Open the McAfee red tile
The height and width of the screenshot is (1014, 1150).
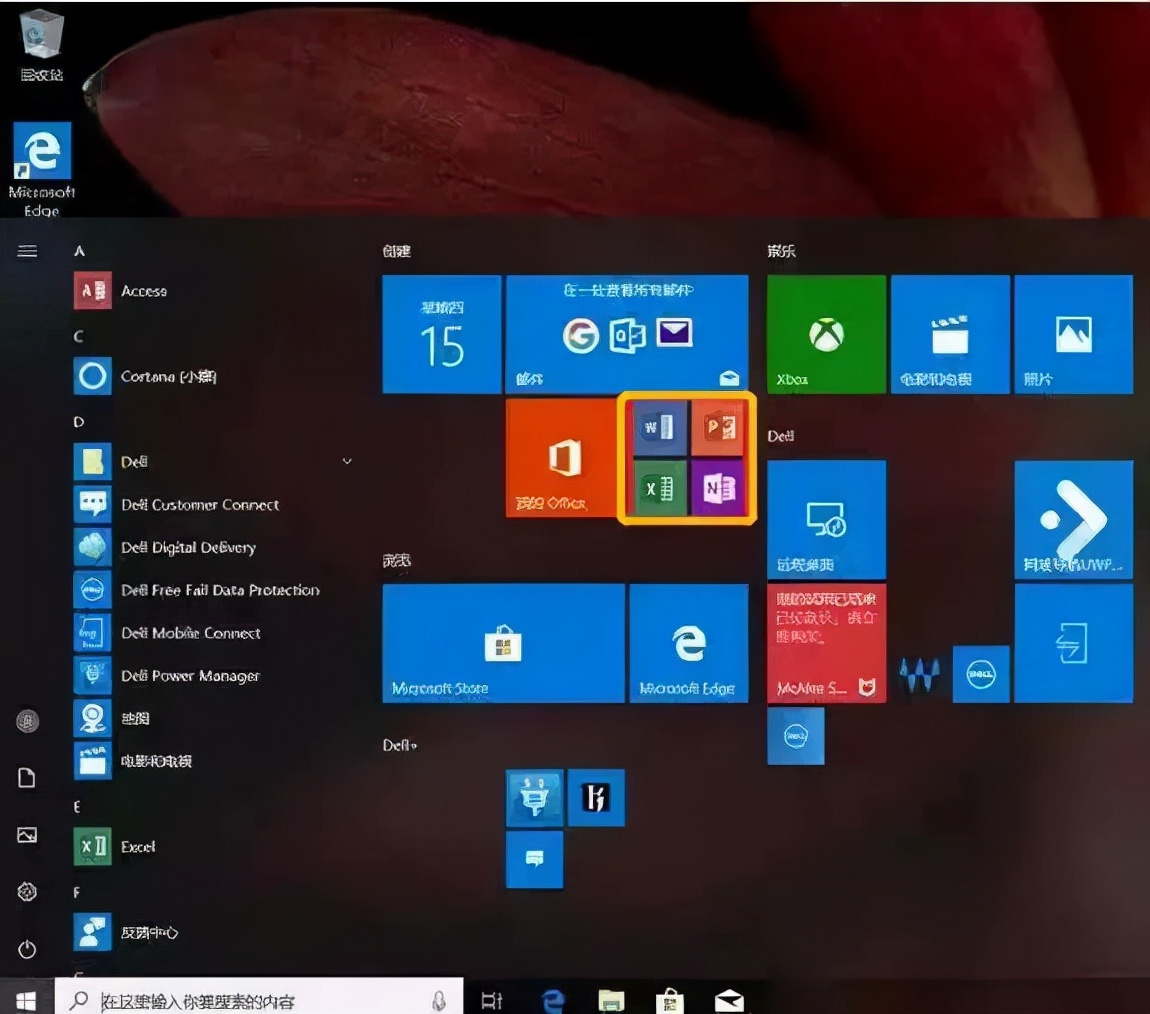click(826, 643)
